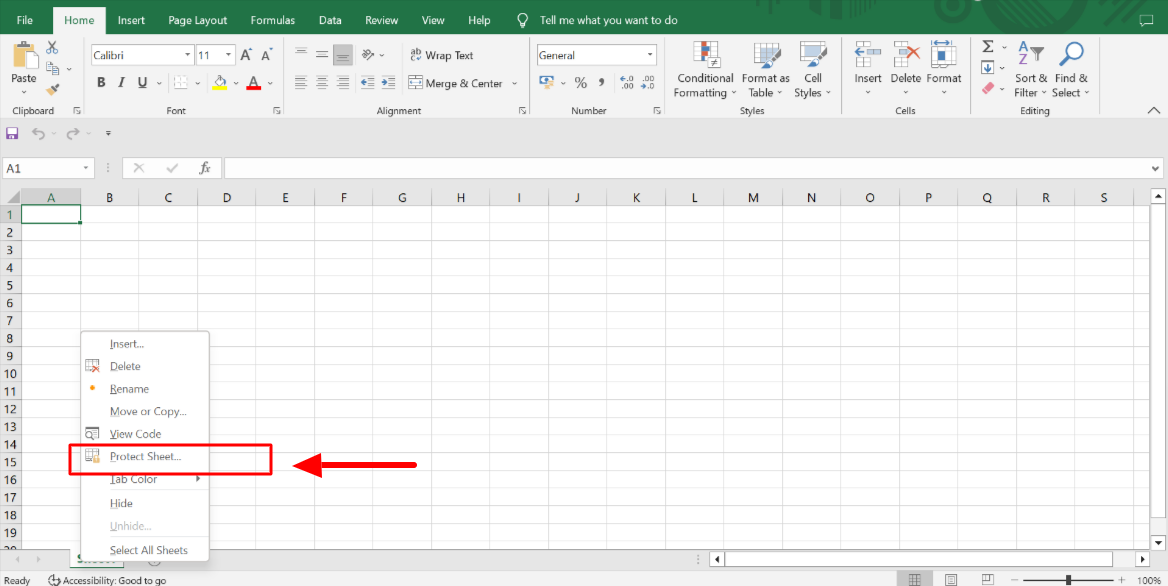Viewport: 1168px width, 586px height.
Task: Apply Comma Style number format
Action: pyautogui.click(x=600, y=83)
